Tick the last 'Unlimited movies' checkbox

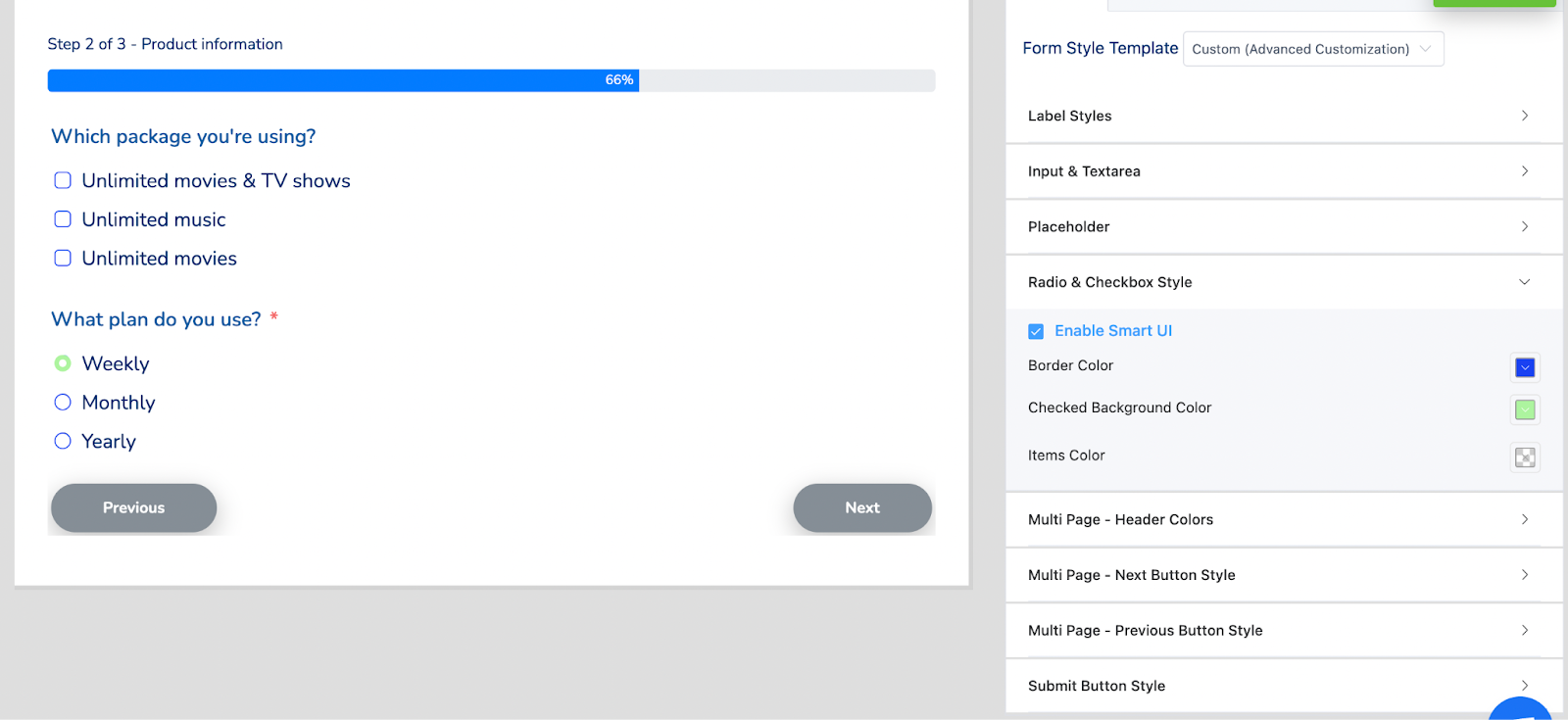(63, 258)
